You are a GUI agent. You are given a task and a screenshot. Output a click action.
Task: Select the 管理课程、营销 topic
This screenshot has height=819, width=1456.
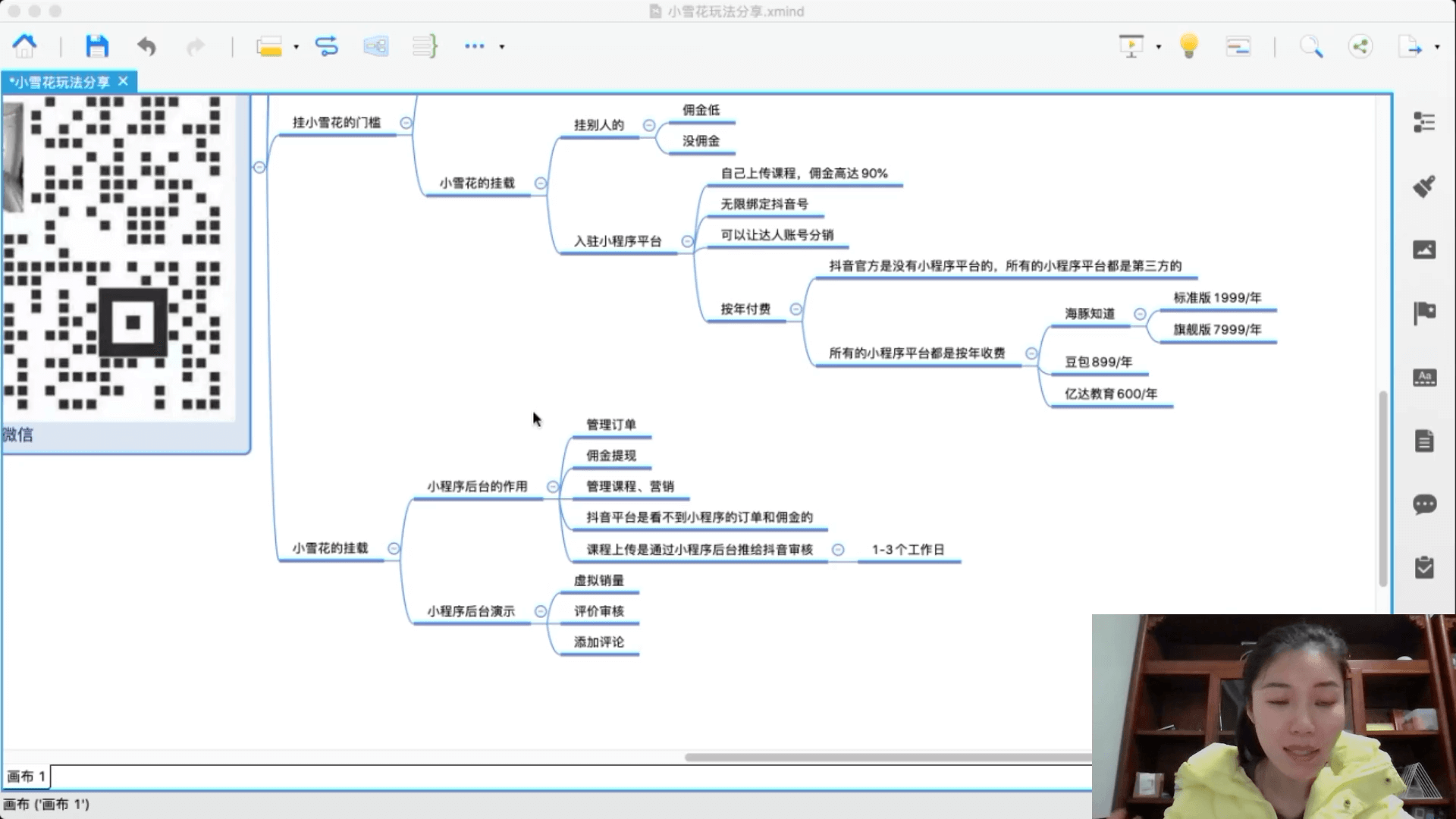[x=630, y=487]
